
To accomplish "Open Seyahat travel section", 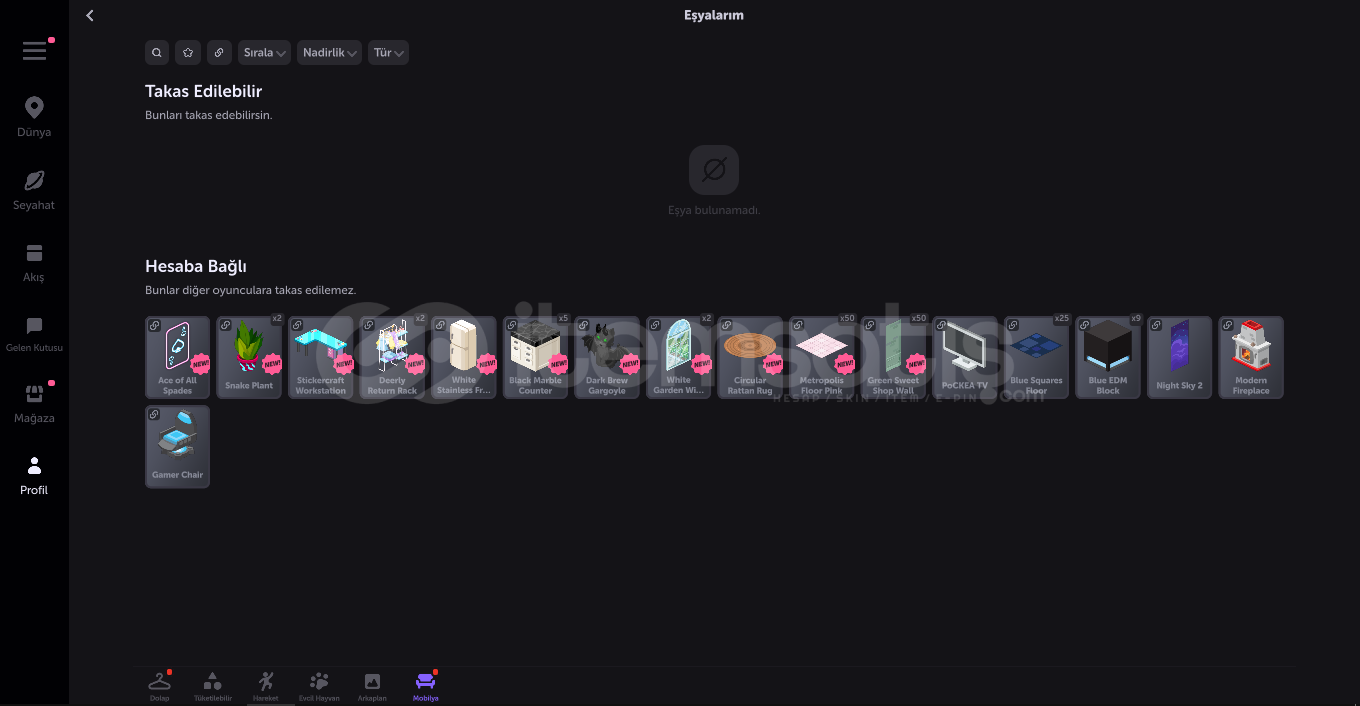I will (x=34, y=190).
